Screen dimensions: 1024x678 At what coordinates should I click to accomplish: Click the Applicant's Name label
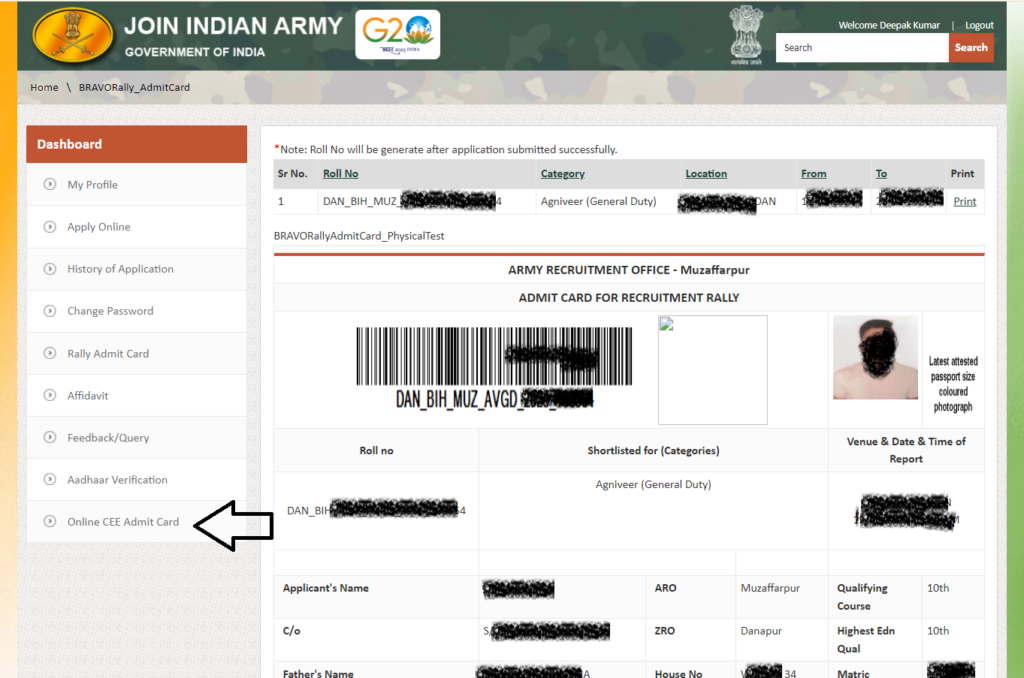[x=325, y=588]
